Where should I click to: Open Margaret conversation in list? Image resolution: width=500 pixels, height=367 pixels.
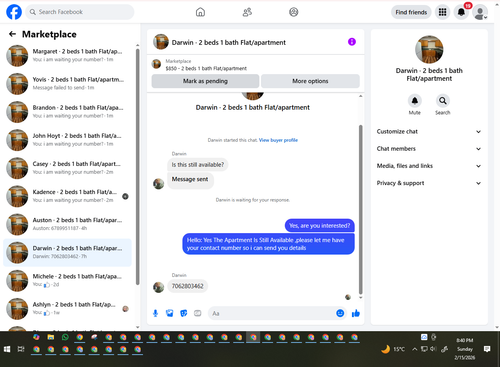pyautogui.click(x=67, y=55)
